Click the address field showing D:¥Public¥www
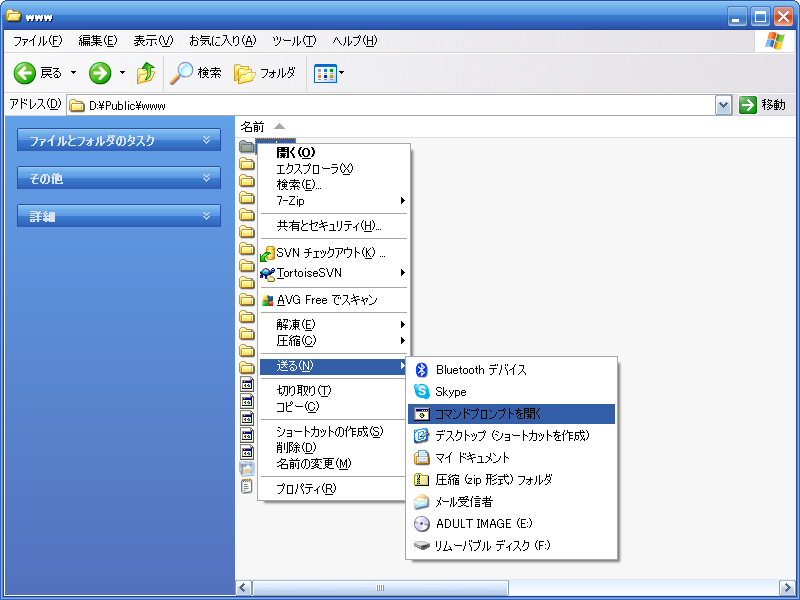800x600 pixels. (391, 106)
